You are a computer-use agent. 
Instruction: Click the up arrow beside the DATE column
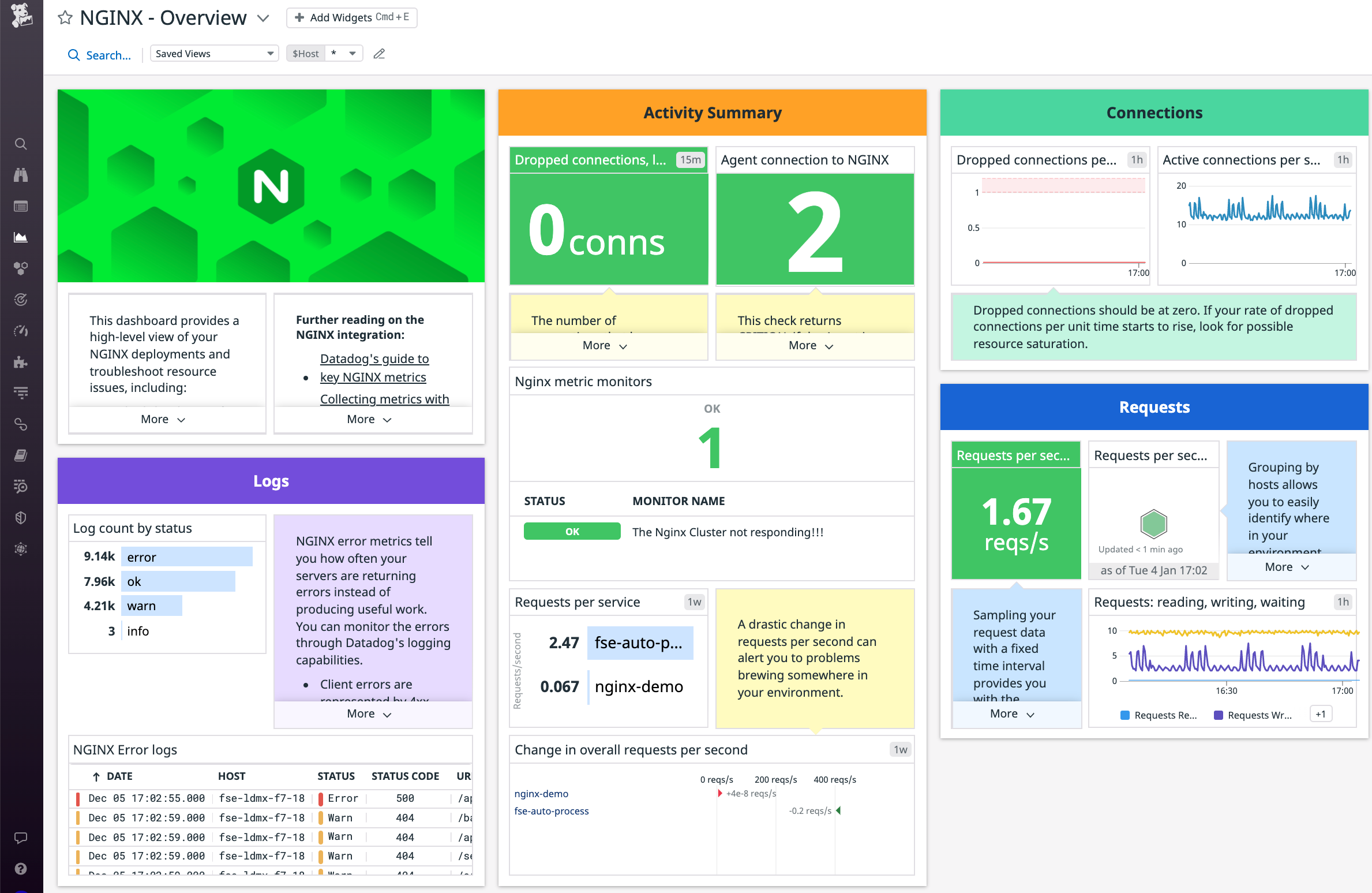click(x=96, y=776)
